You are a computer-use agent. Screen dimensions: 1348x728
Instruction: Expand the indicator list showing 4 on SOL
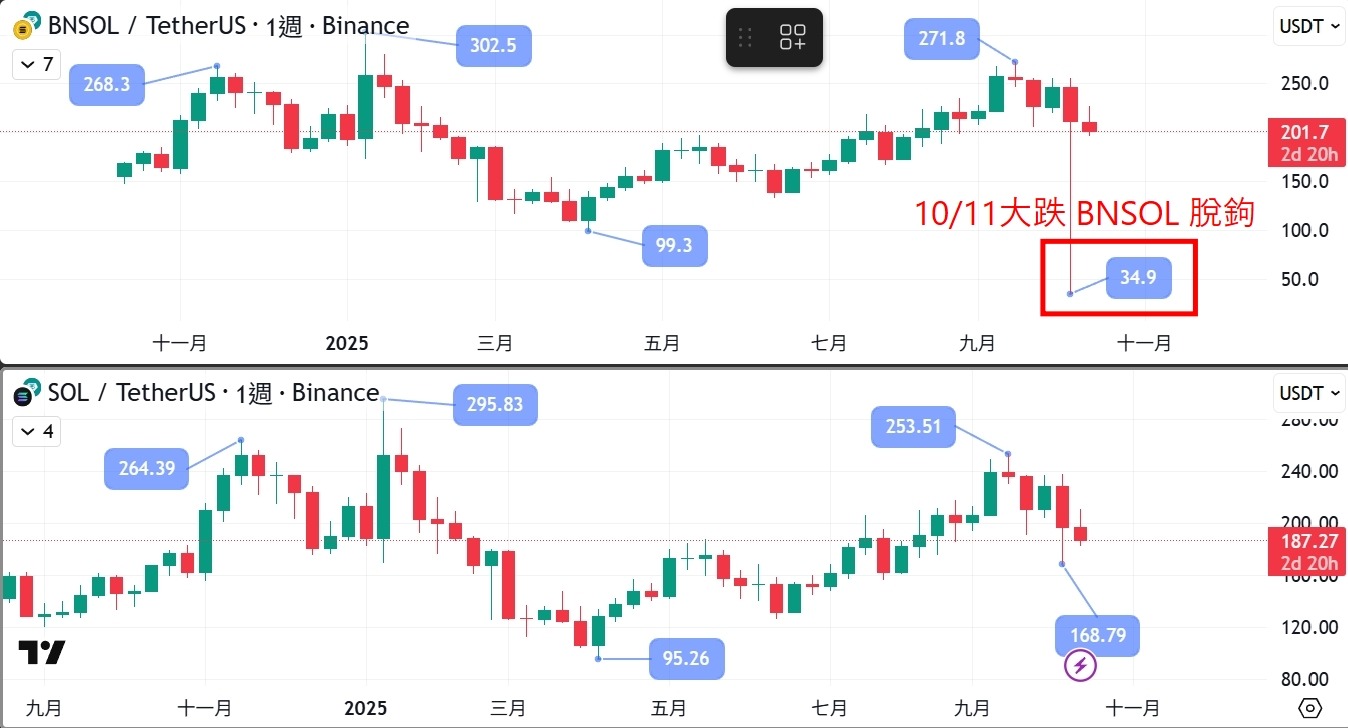36,431
